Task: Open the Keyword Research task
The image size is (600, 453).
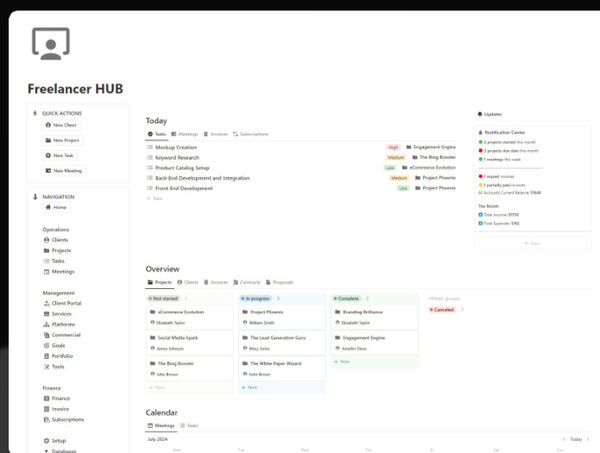Action: [x=177, y=158]
